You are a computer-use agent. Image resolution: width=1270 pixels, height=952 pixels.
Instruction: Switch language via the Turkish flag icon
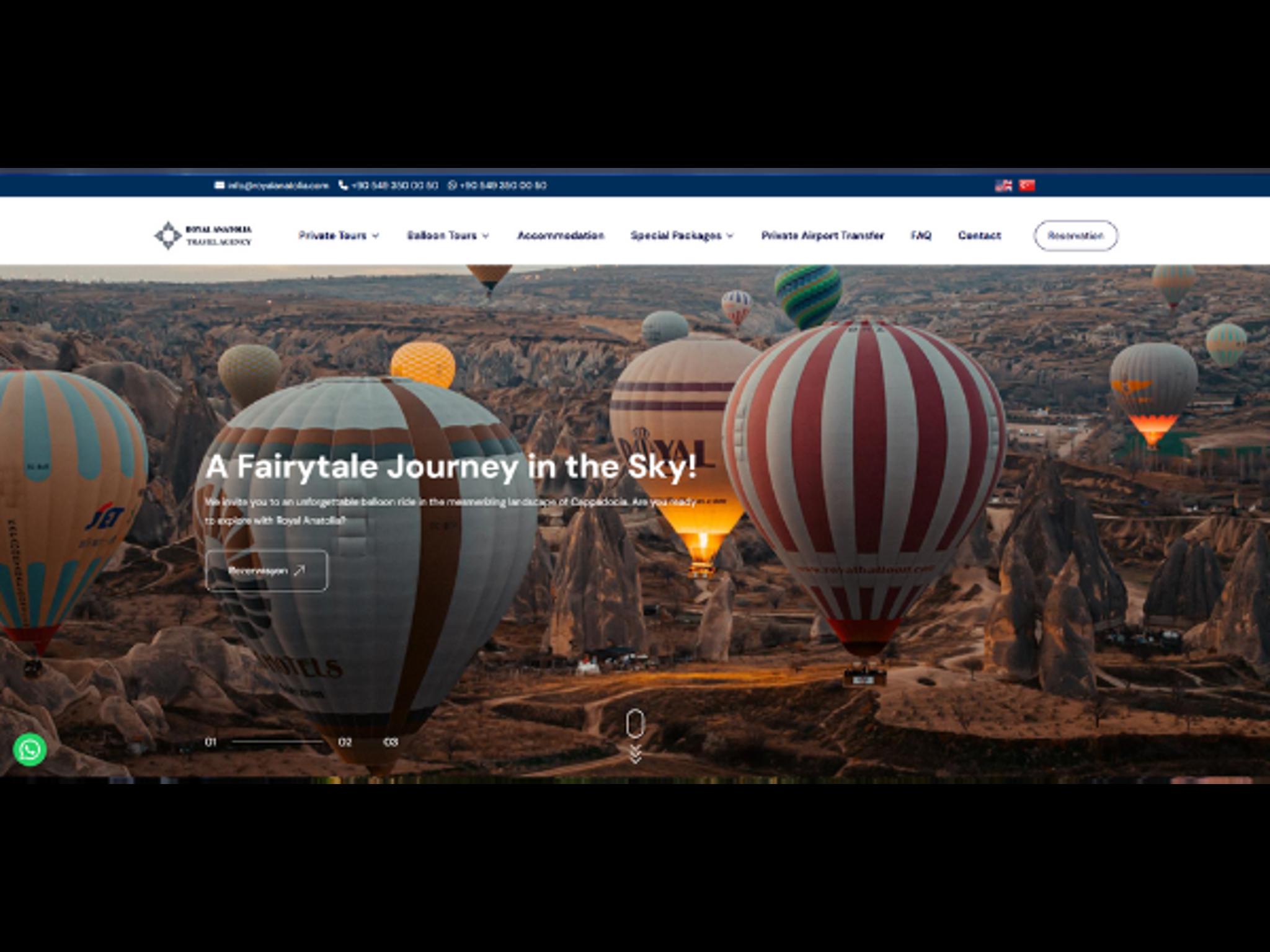(1027, 185)
